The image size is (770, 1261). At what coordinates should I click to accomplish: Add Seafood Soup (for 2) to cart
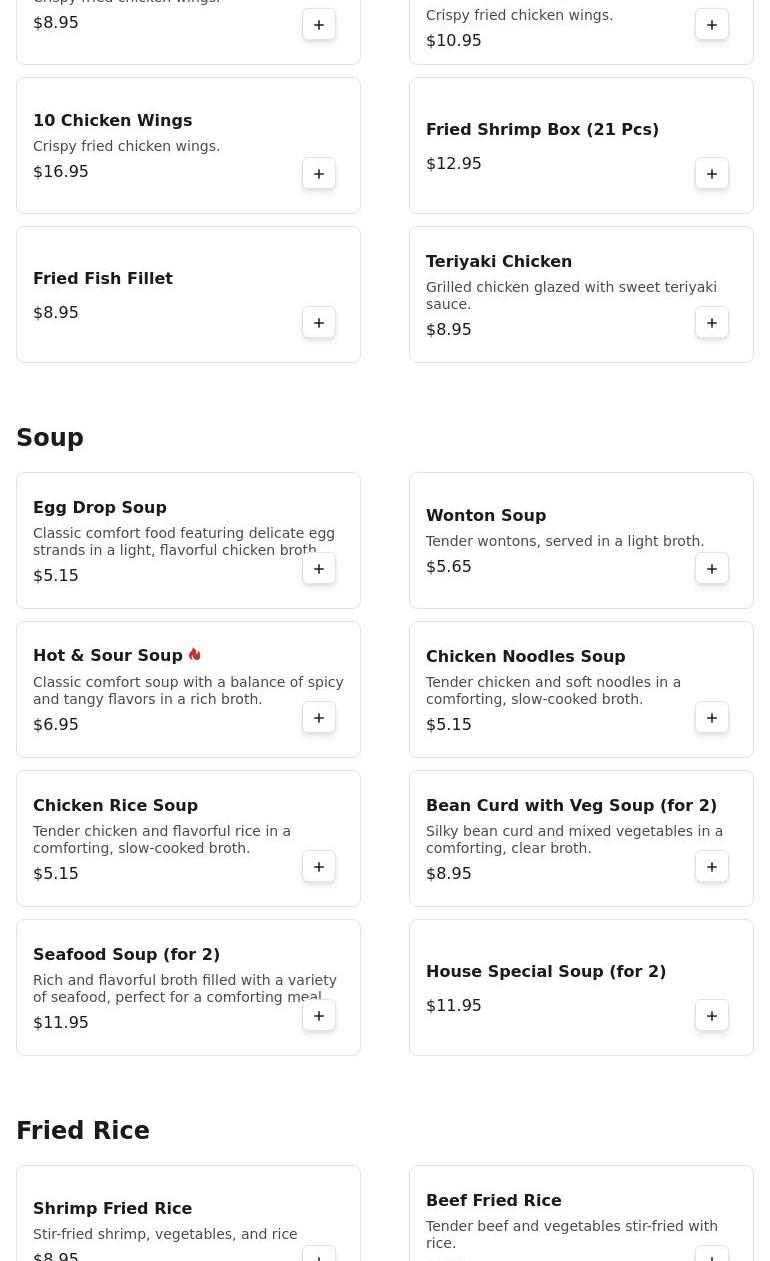point(319,1016)
